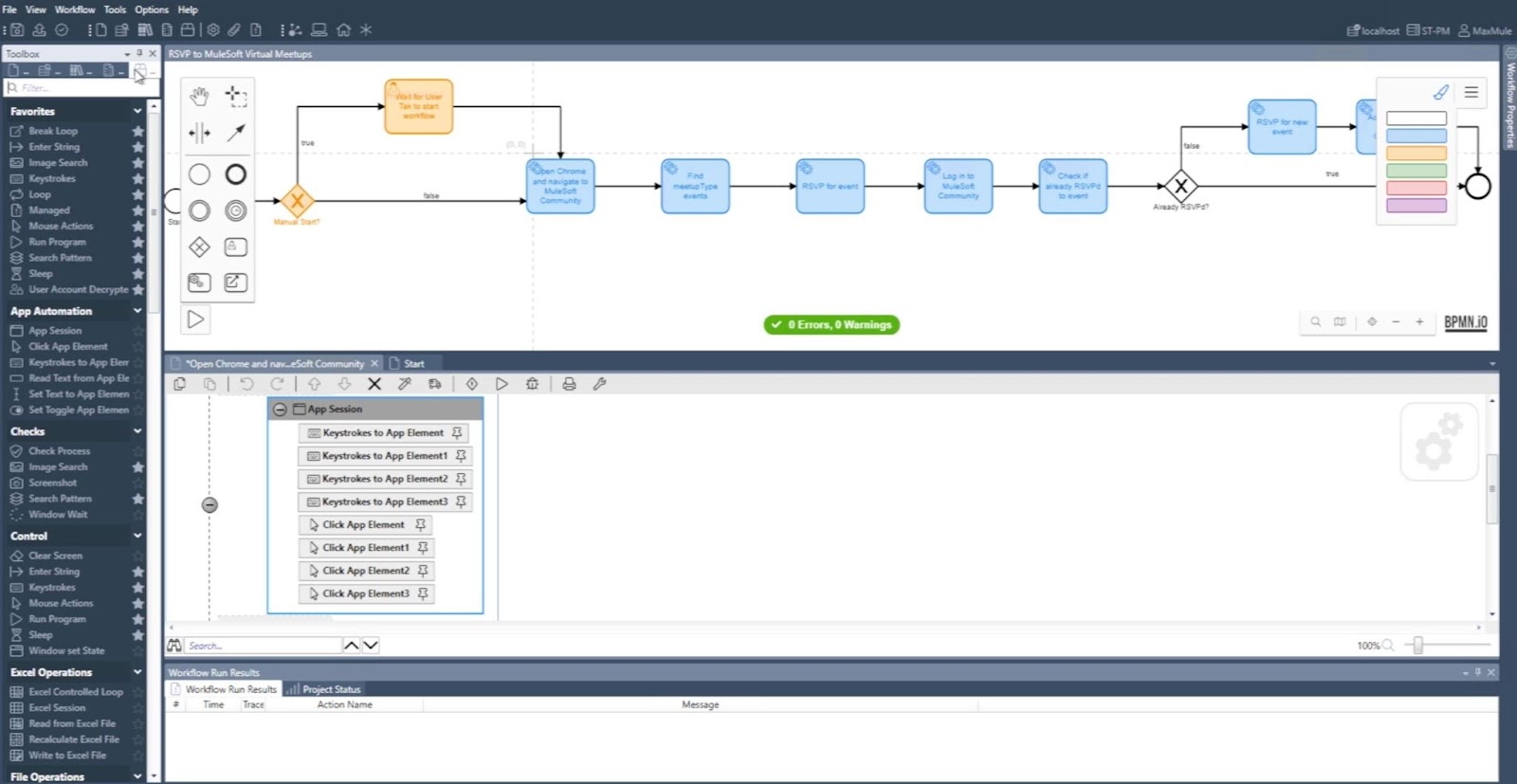
Task: Add a start event circle from palette
Action: (199, 174)
